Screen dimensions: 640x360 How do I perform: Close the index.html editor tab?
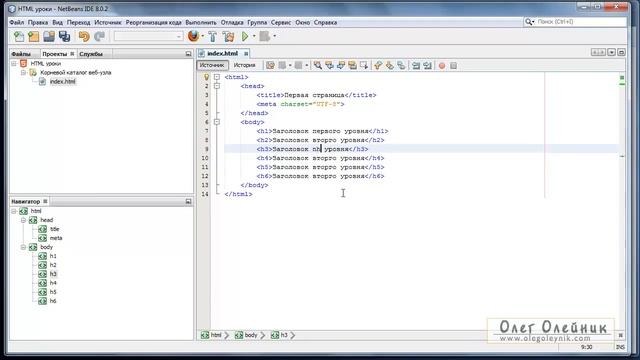246,53
